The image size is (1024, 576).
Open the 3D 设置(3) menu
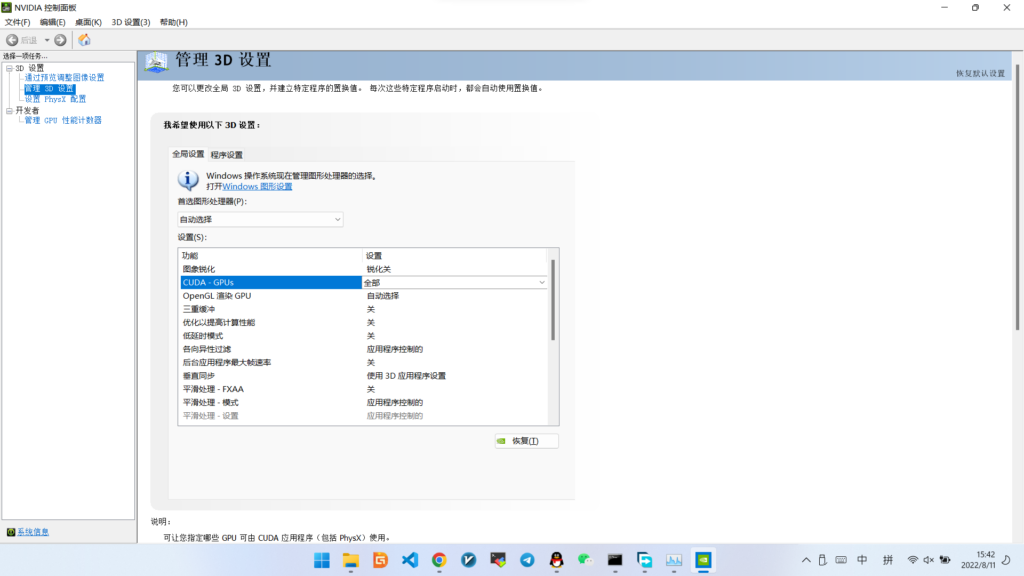coord(131,22)
